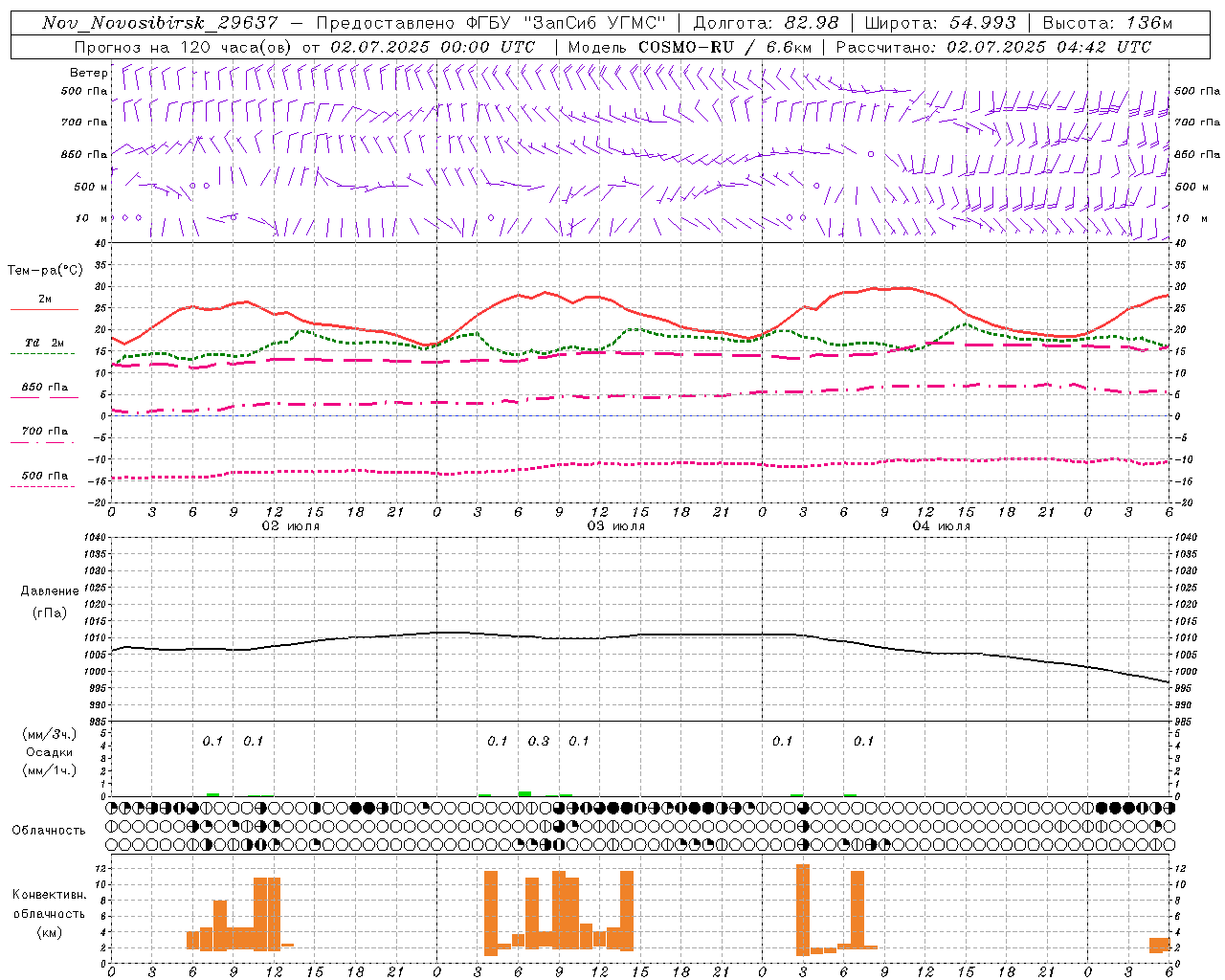Select the 10 м wind level label on left
The width and height of the screenshot is (1225, 980).
coord(91,218)
